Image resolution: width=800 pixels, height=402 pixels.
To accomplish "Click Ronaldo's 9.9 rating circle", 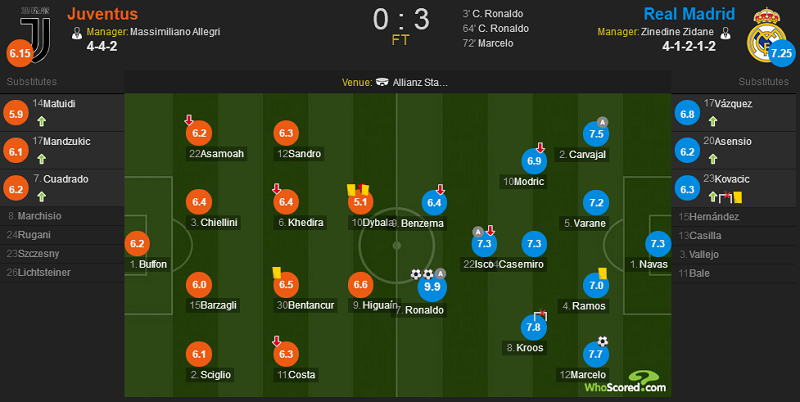I will (432, 287).
